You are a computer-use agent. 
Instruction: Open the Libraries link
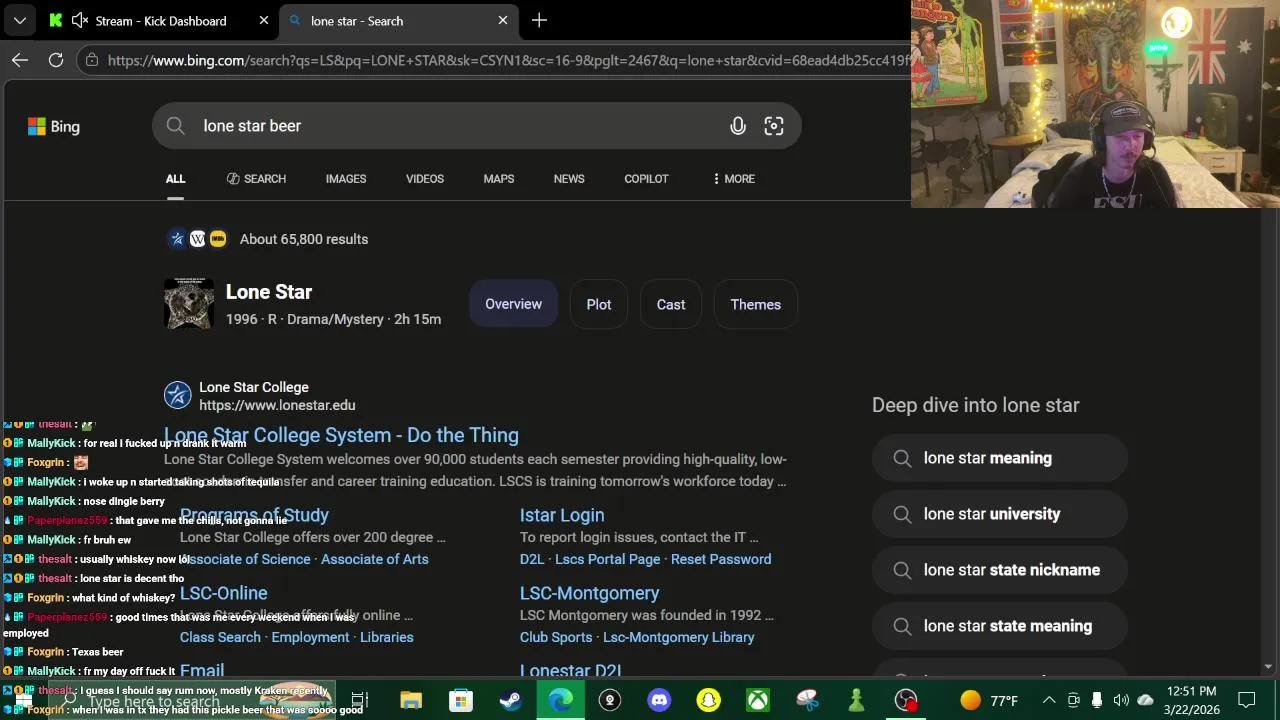tap(387, 637)
